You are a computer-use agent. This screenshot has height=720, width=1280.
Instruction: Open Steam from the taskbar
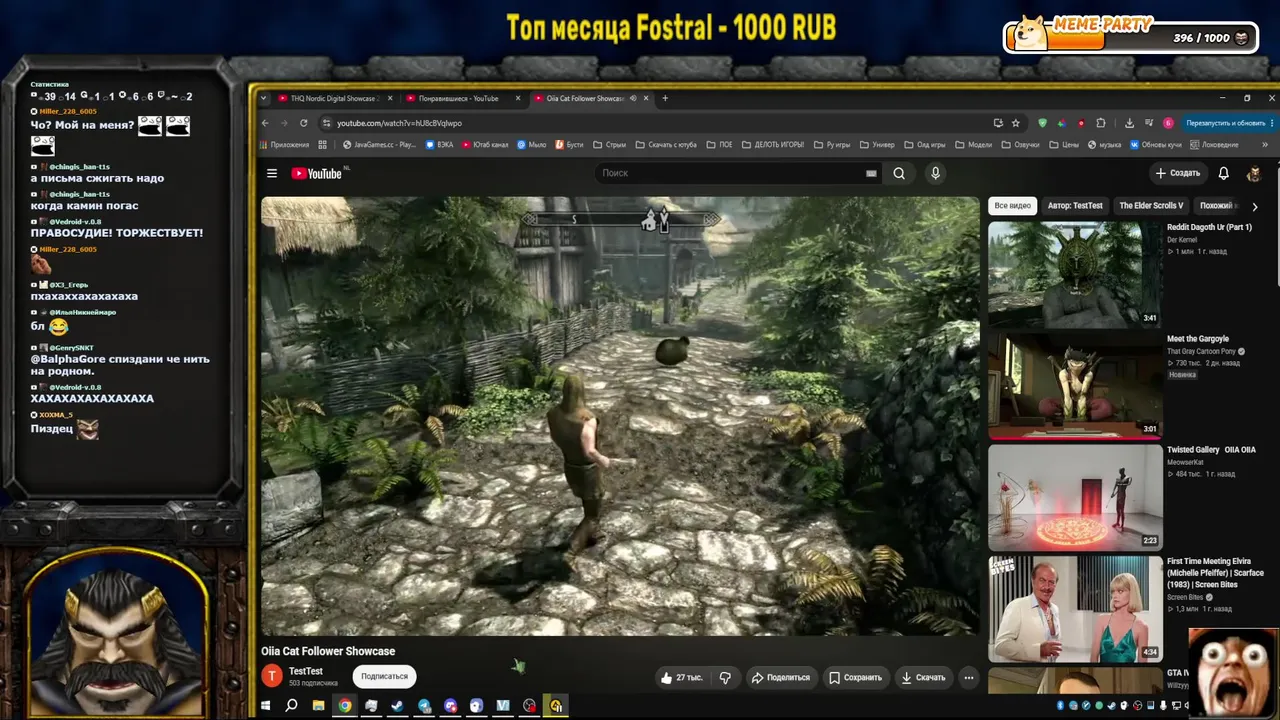(x=397, y=706)
